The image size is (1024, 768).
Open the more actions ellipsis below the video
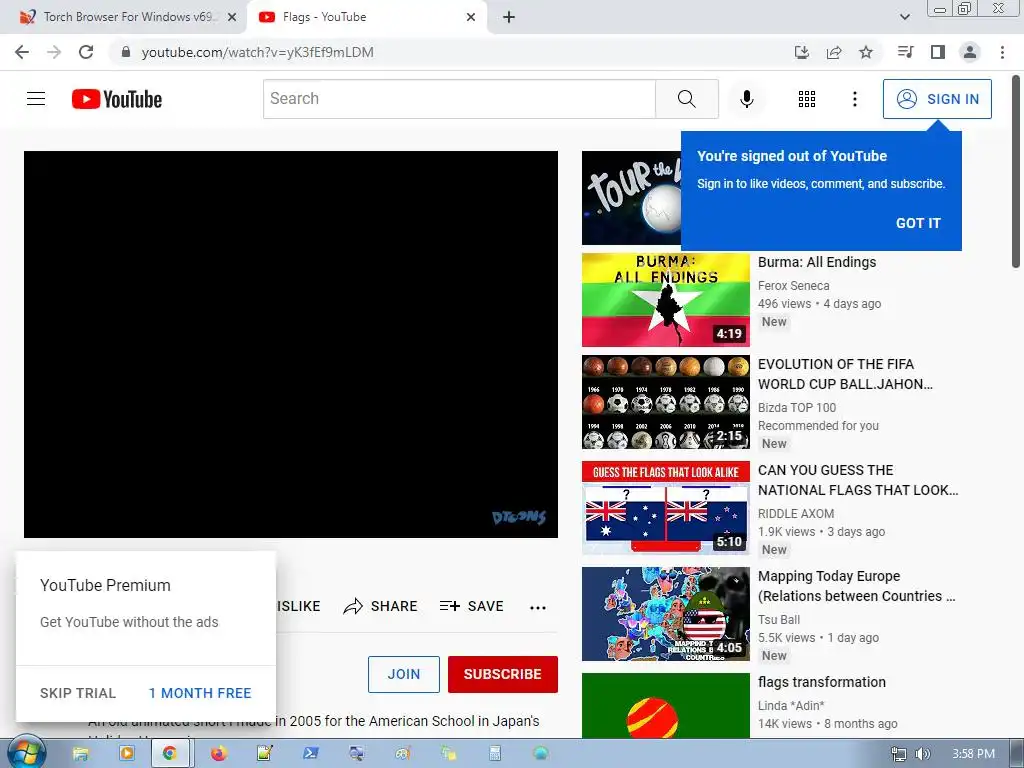tap(537, 607)
